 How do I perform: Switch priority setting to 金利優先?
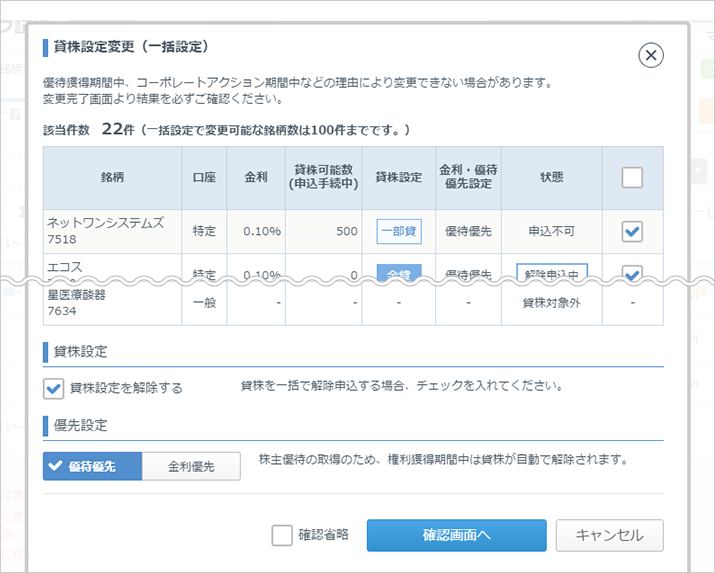[191, 466]
